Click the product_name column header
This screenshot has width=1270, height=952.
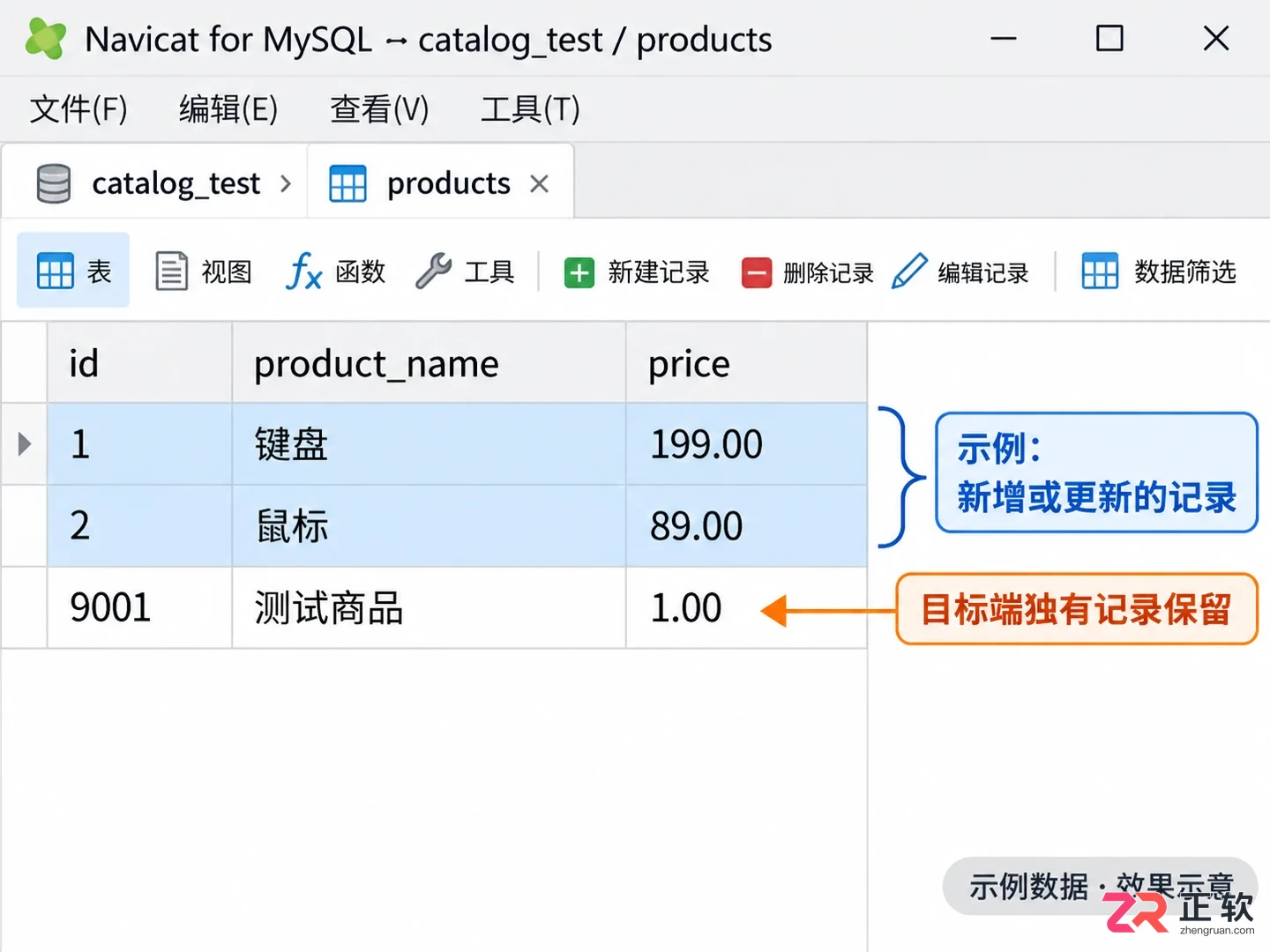(430, 363)
